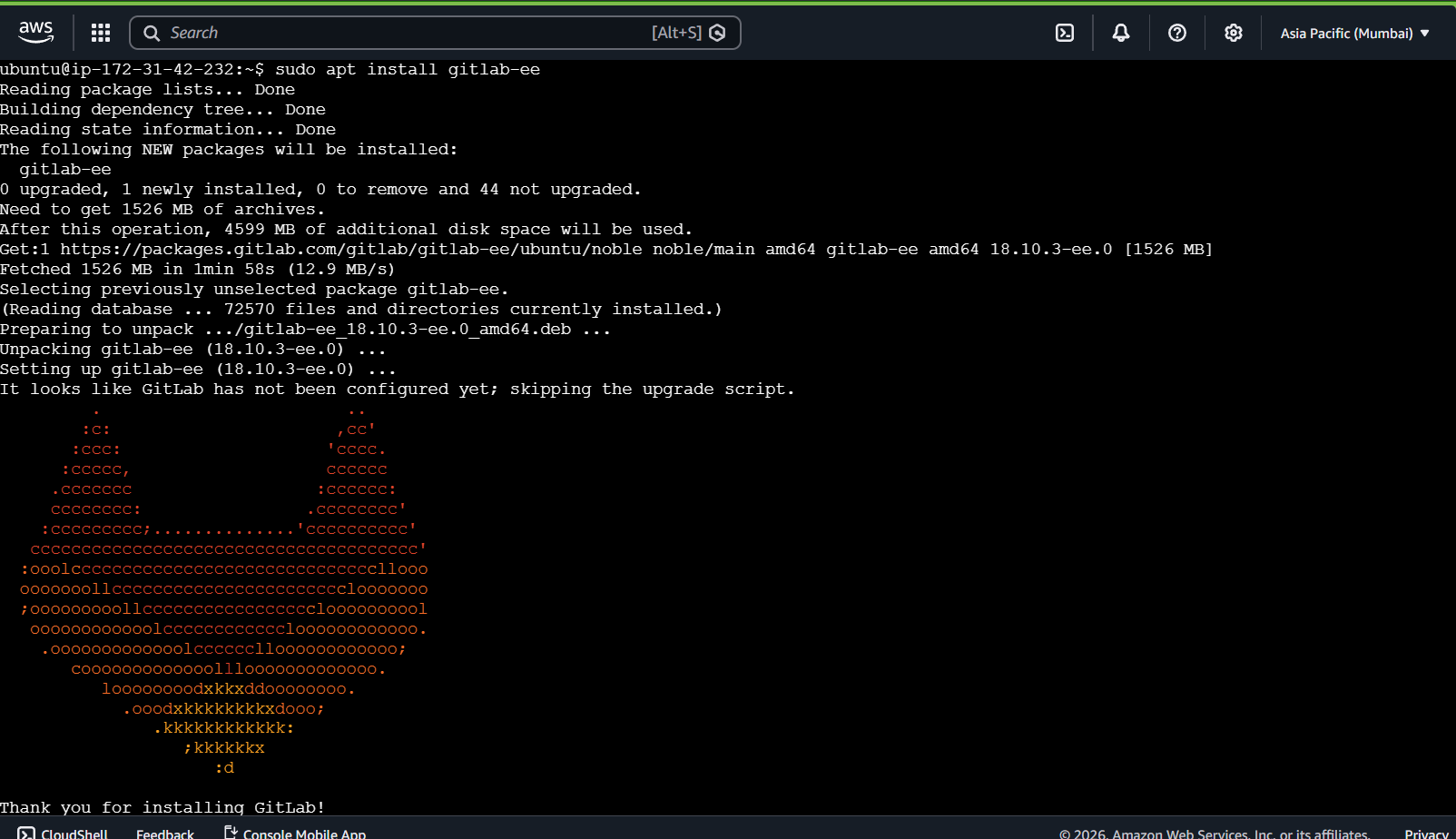1456x839 pixels.
Task: Click the magnifier icon in the search bar
Action: click(x=152, y=34)
